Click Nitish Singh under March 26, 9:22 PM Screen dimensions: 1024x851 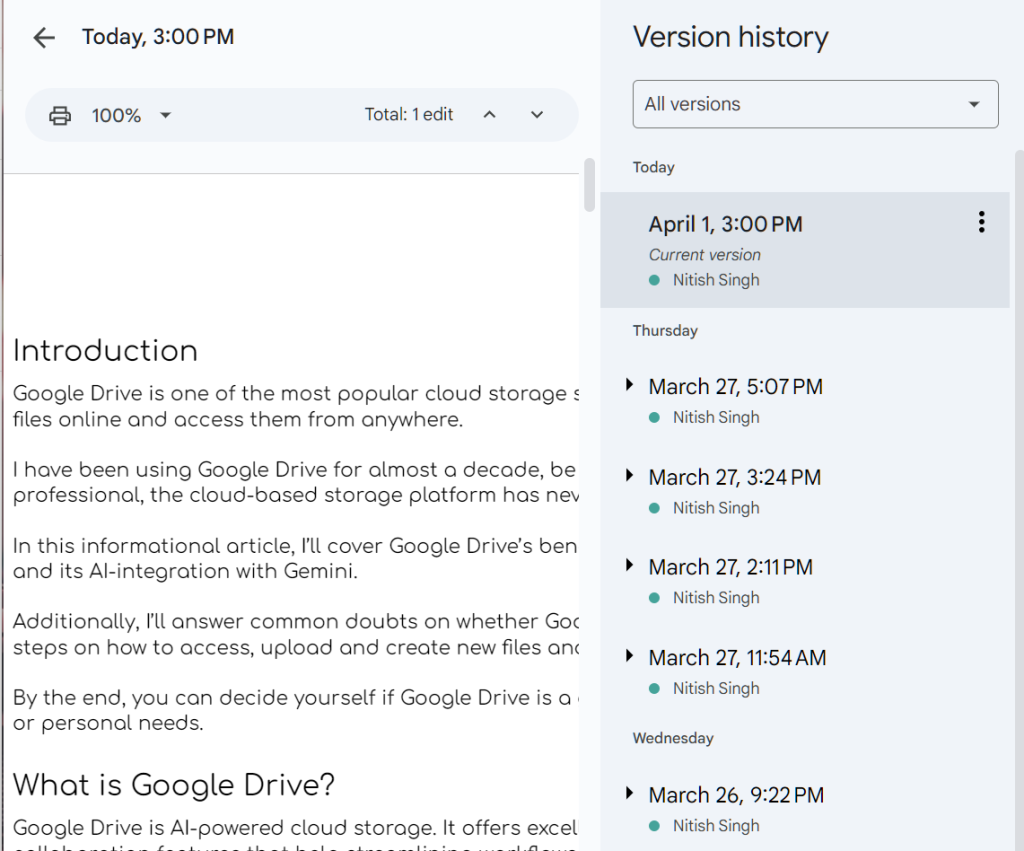(x=716, y=826)
